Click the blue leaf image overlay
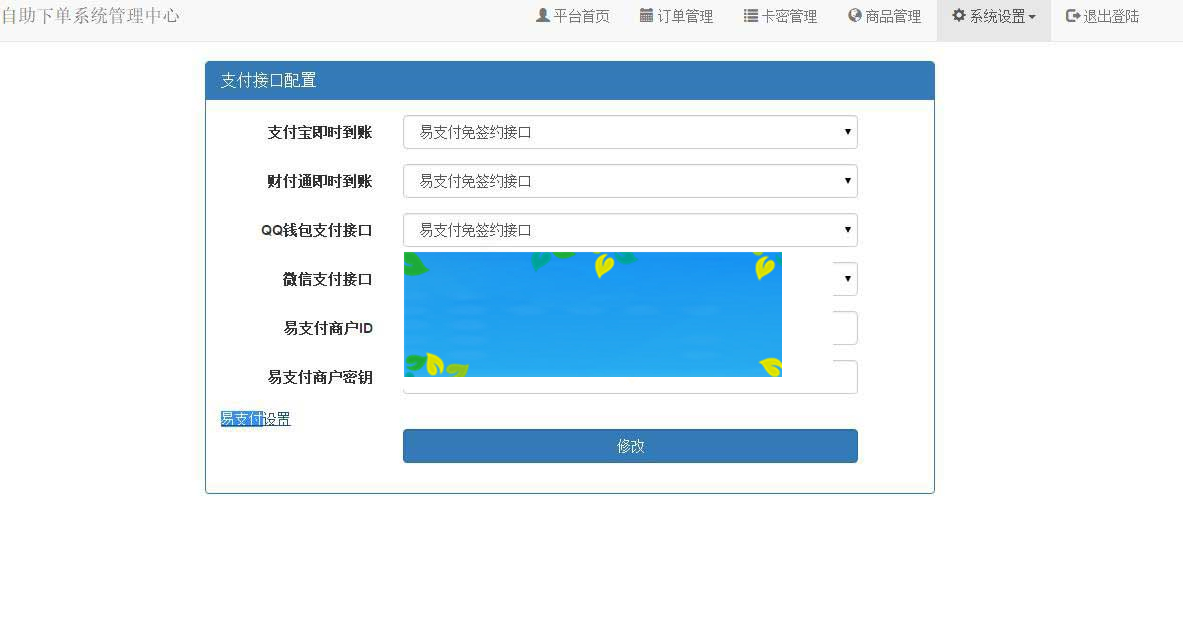The height and width of the screenshot is (628, 1183). click(x=592, y=314)
